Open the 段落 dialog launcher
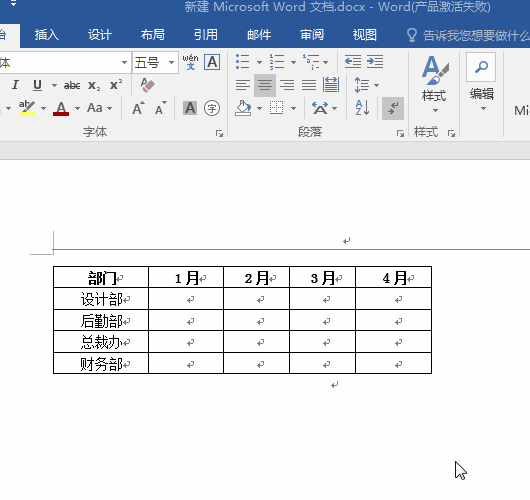Screen dimensions: 530x500 [401, 134]
